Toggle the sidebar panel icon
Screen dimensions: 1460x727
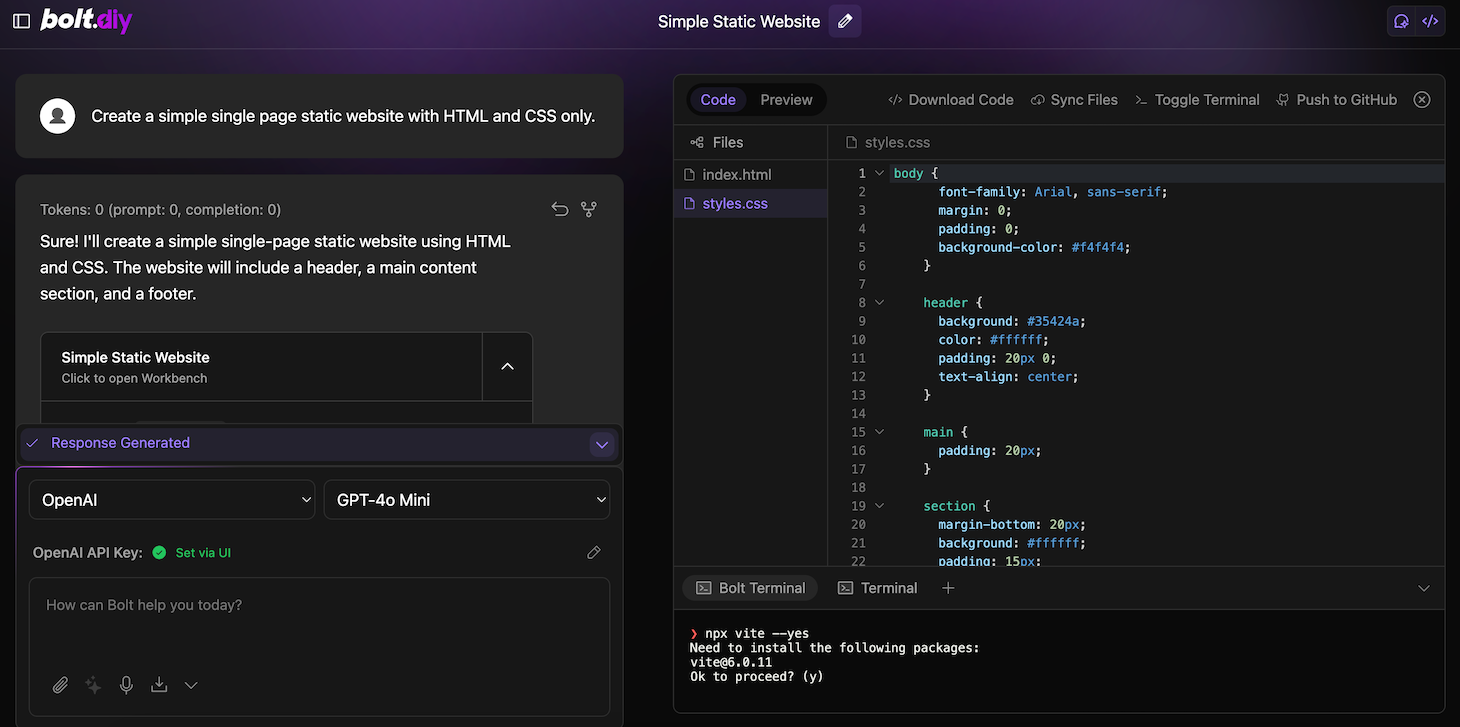click(x=21, y=21)
